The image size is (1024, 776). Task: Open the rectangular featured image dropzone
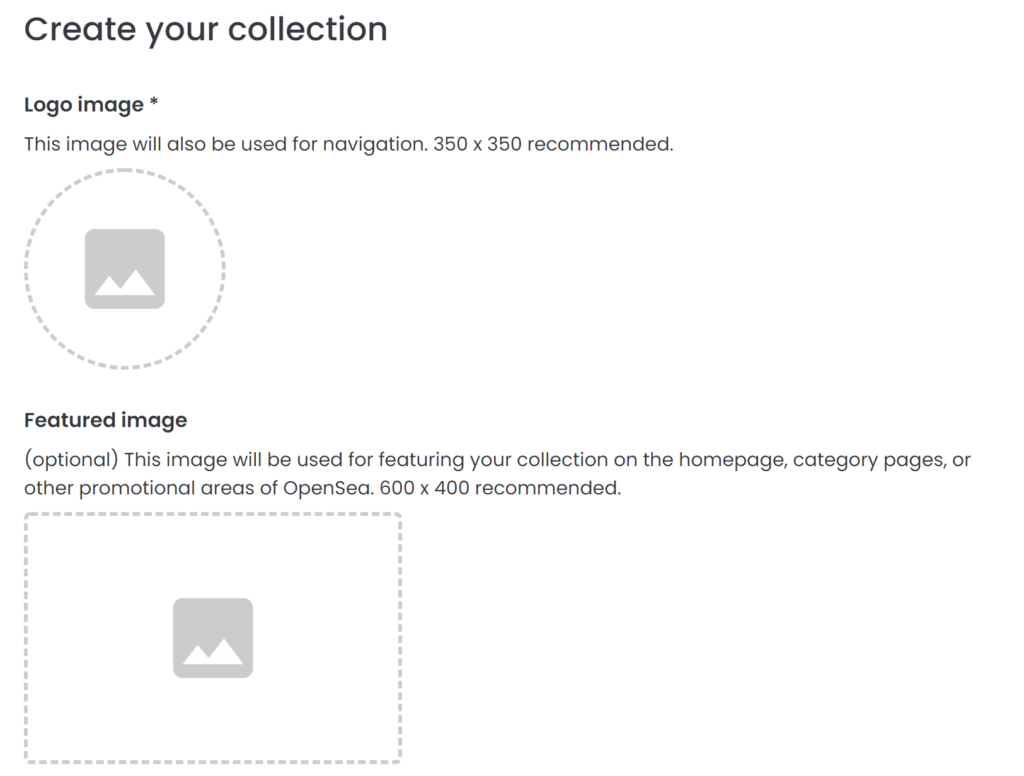click(x=213, y=638)
